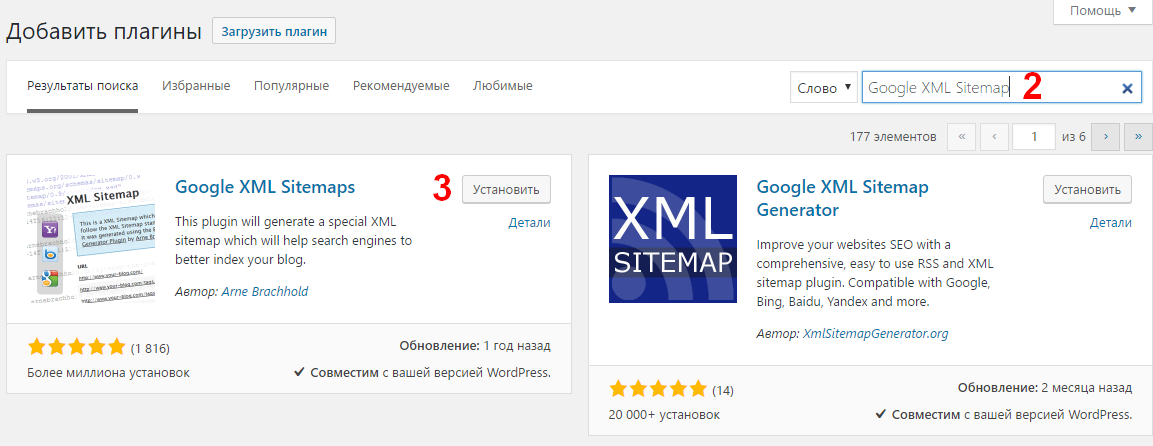Screen dimensions: 1153x446
Task: Open the Популярные tab
Action: (x=291, y=86)
